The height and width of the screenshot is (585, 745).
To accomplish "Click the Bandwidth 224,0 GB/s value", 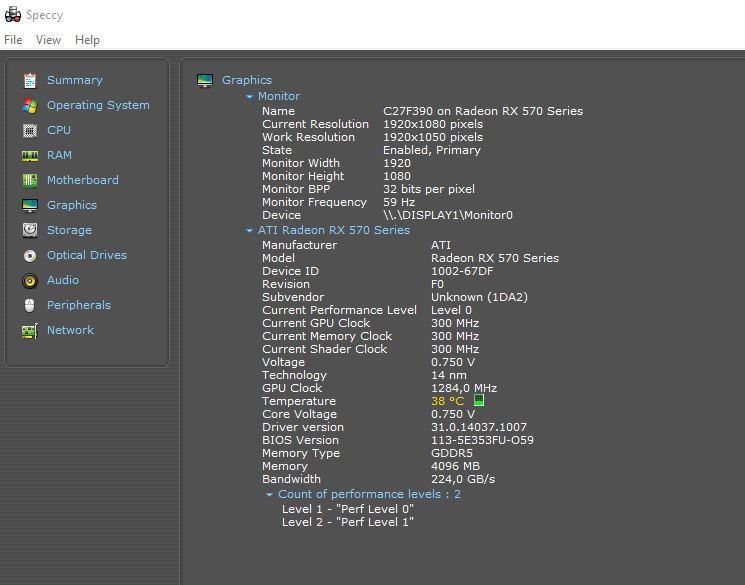I will pos(463,479).
